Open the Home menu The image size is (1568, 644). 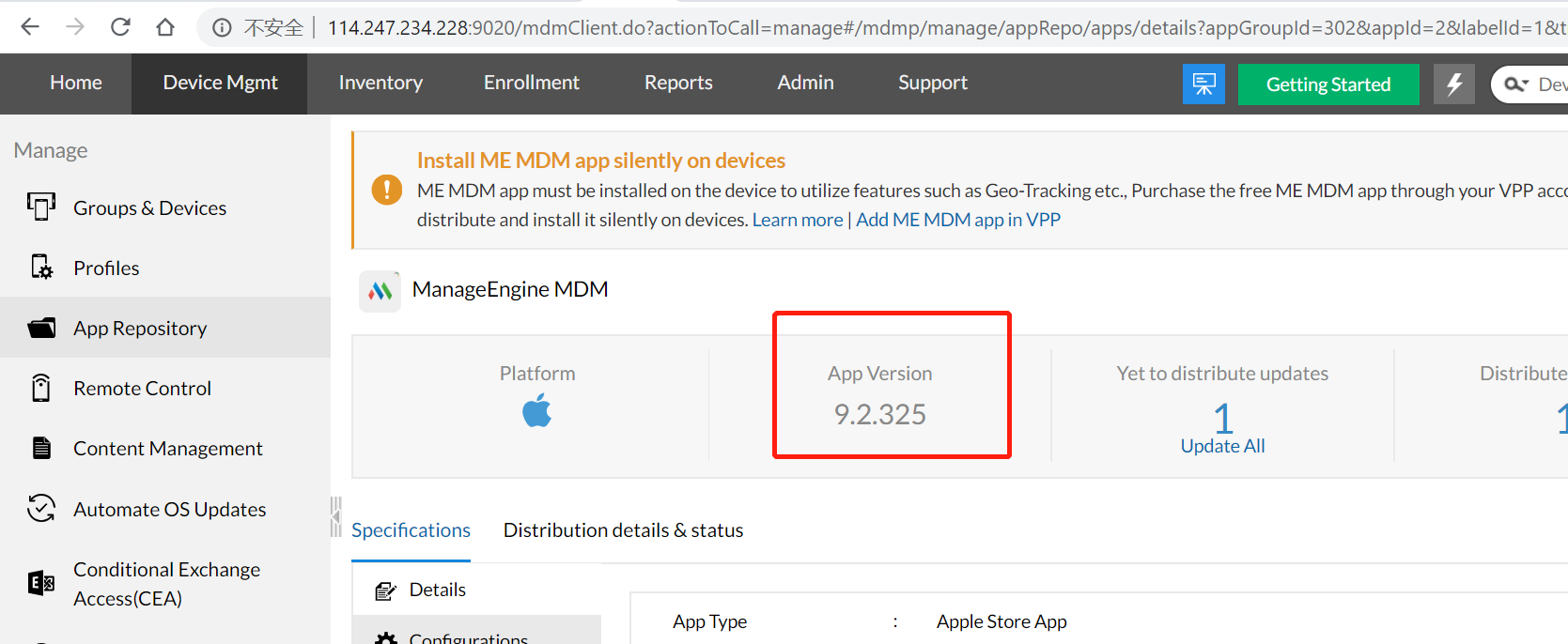click(x=76, y=83)
